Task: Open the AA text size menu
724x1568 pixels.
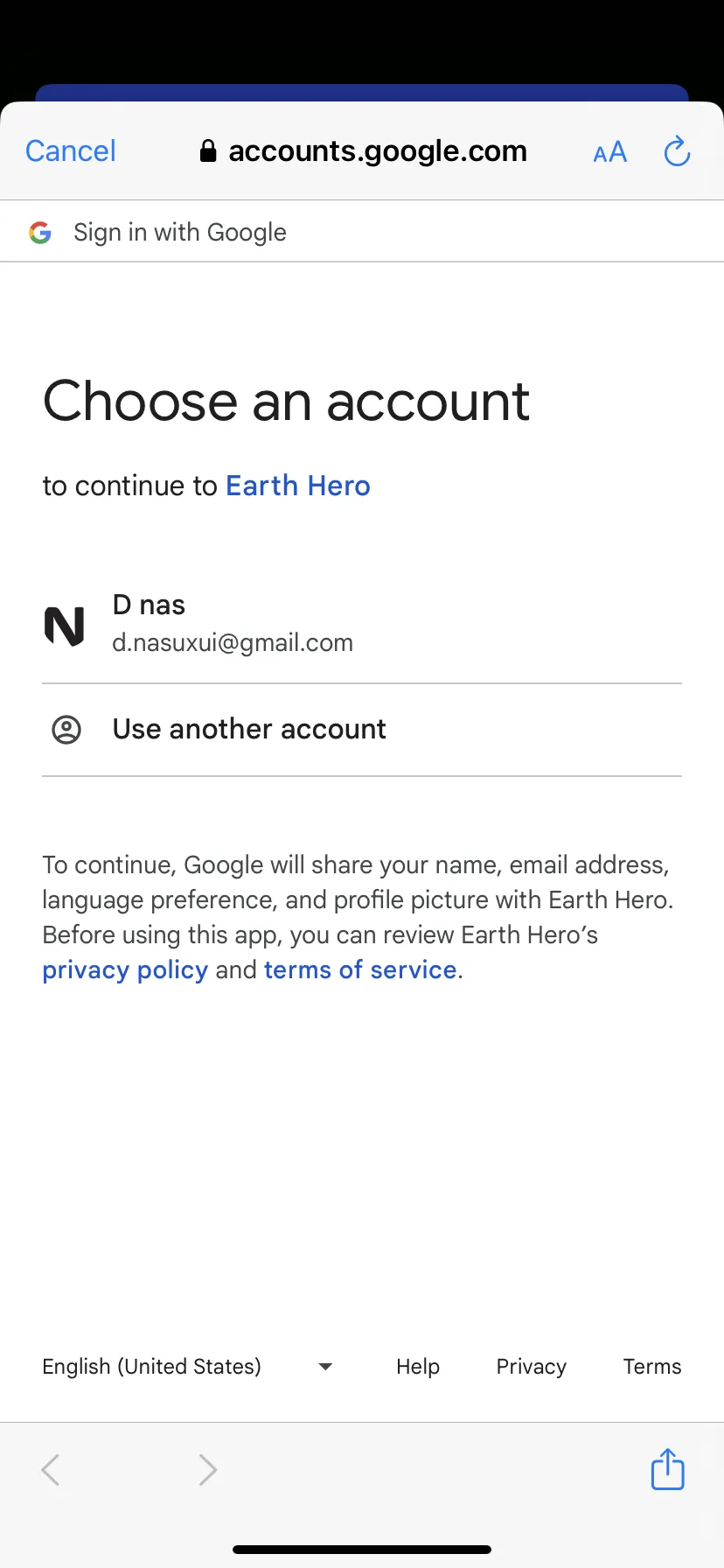Action: (x=609, y=153)
